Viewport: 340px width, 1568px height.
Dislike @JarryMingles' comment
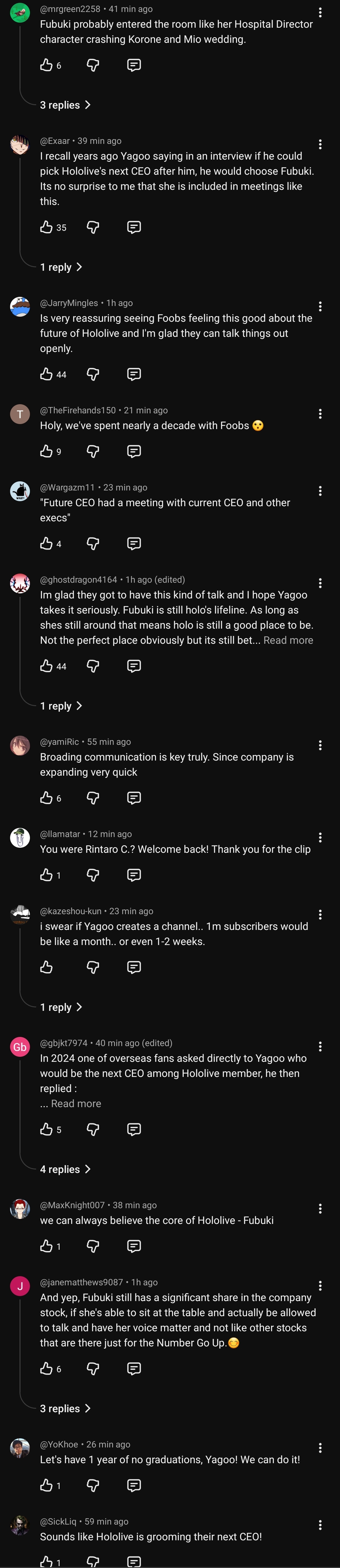tap(93, 374)
